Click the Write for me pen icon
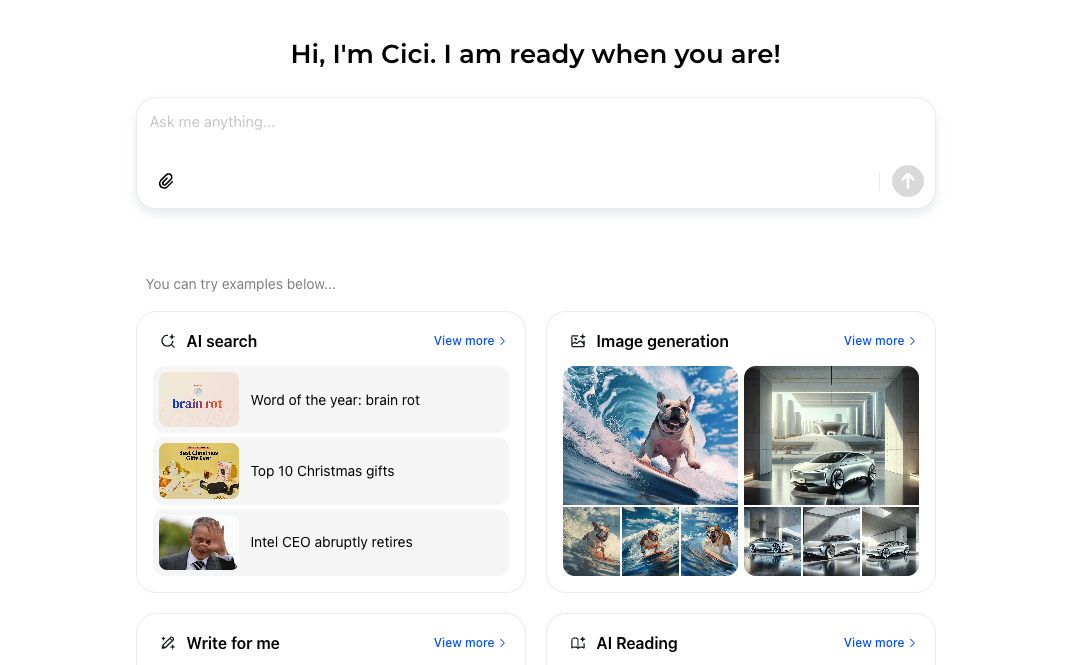Viewport: 1078px width, 665px height. 168,643
